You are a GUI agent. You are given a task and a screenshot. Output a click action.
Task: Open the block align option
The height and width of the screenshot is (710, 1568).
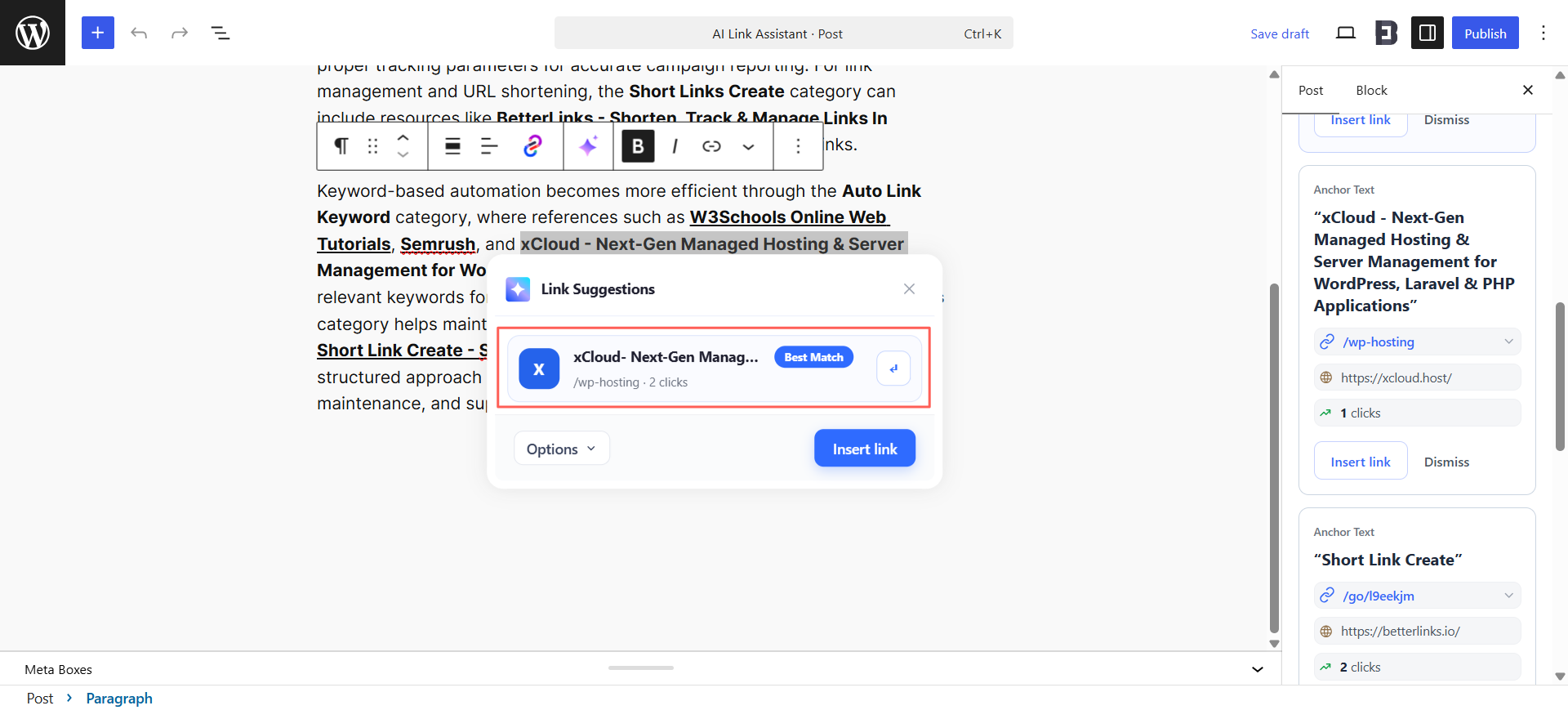(x=452, y=146)
